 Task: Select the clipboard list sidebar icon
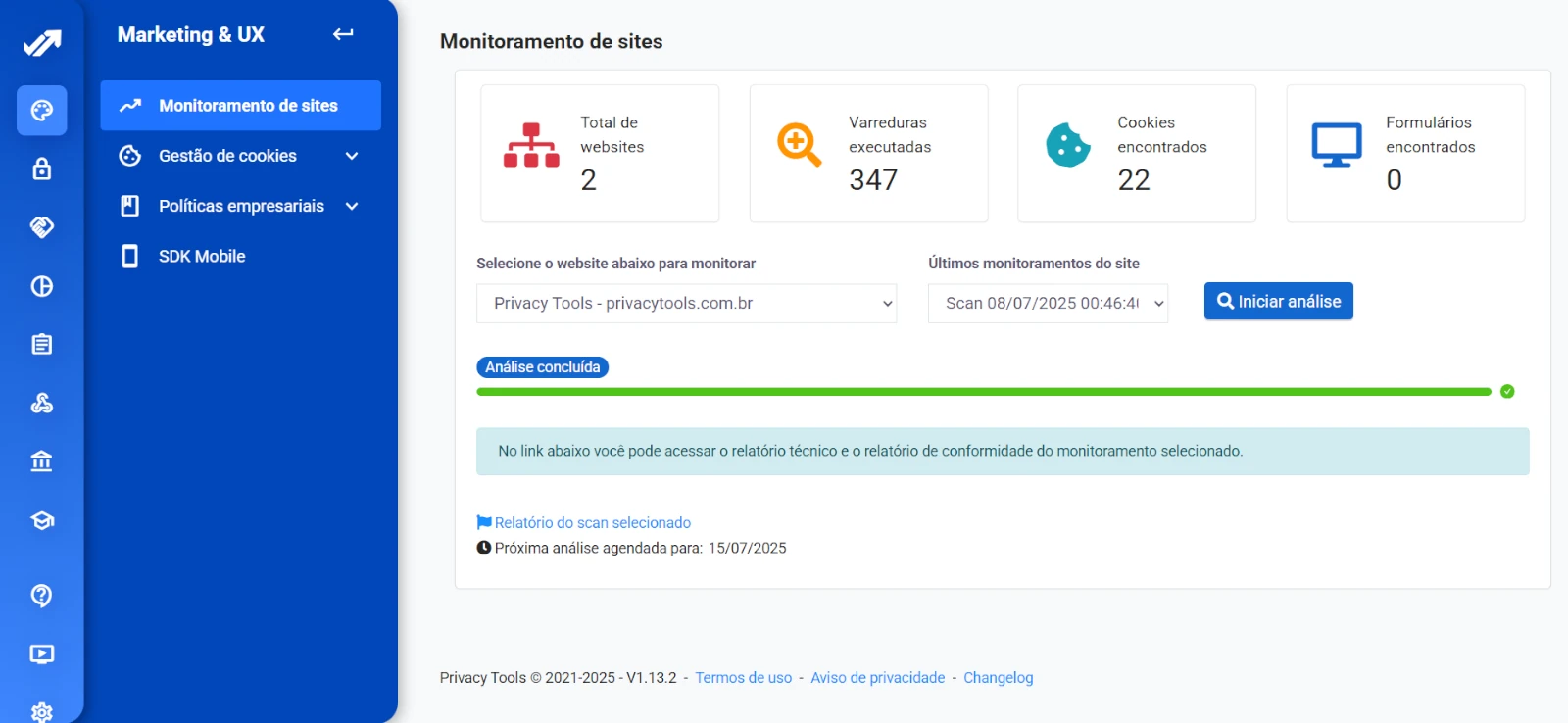[41, 344]
